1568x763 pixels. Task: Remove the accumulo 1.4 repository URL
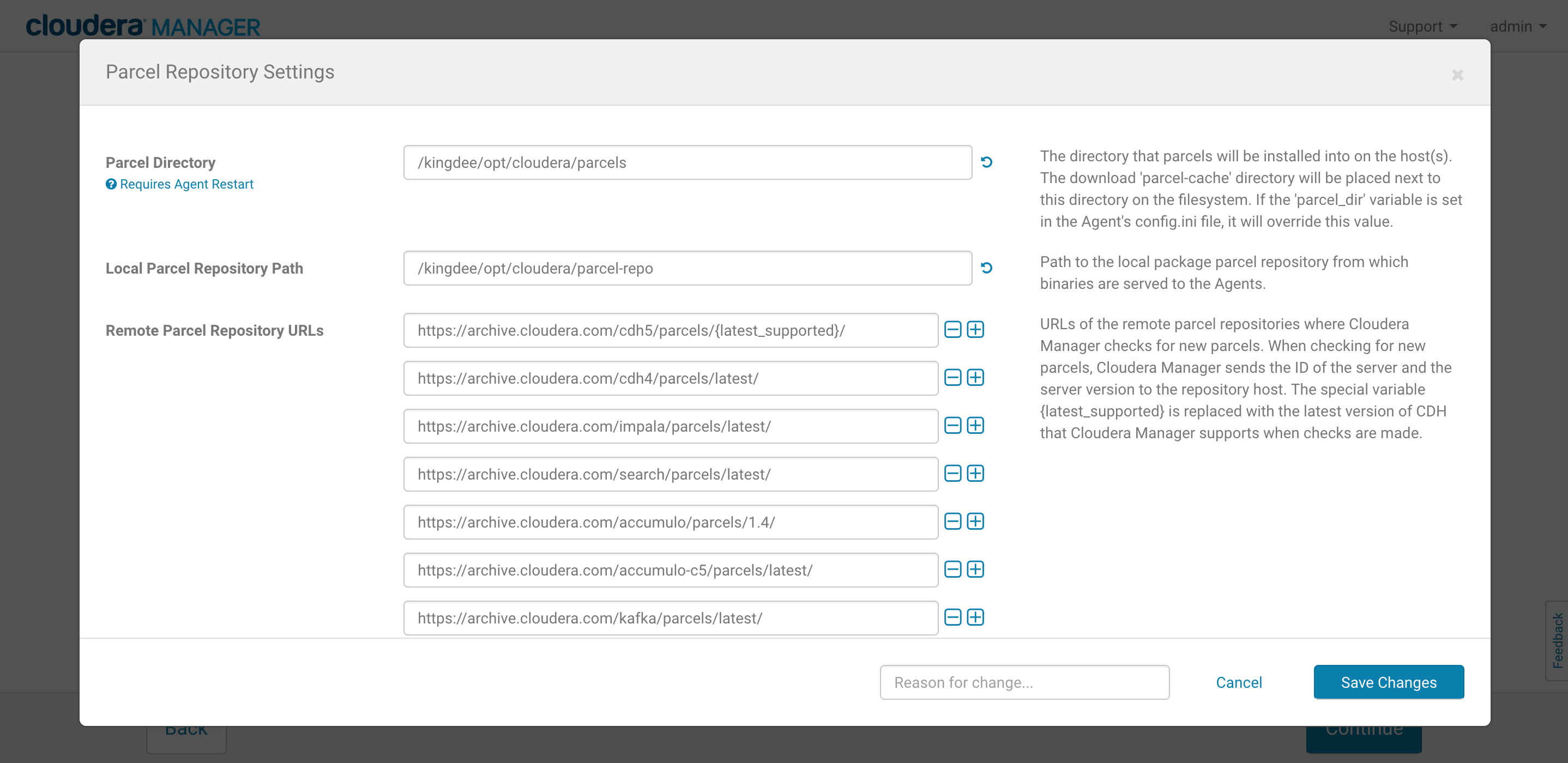pyautogui.click(x=952, y=522)
